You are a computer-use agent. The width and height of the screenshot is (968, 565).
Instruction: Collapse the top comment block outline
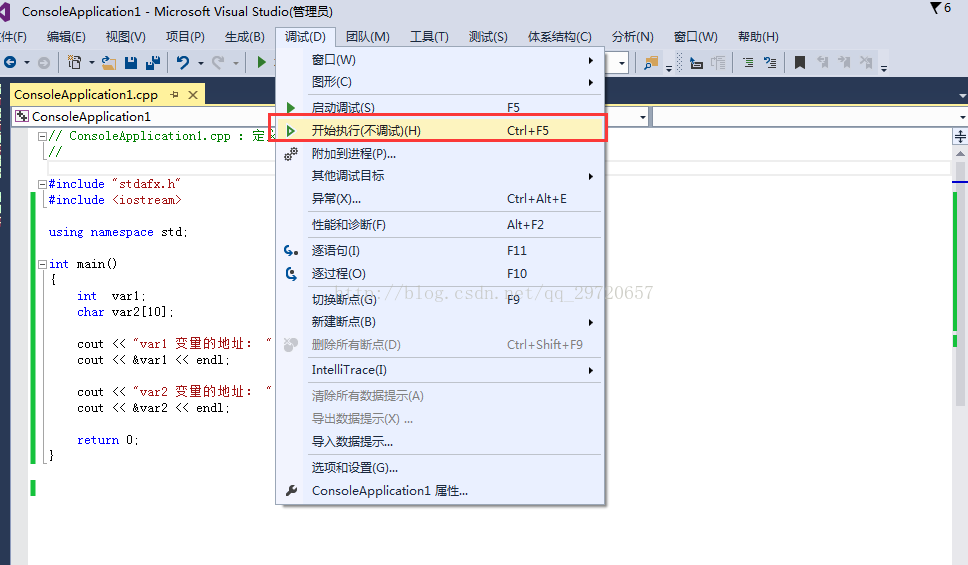[x=42, y=136]
